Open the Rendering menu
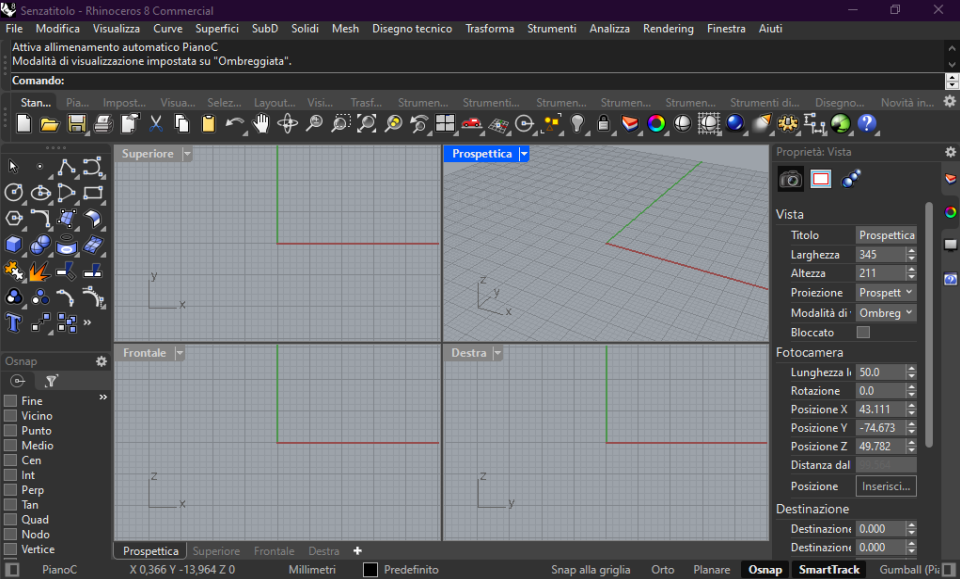960x579 pixels. coord(668,29)
